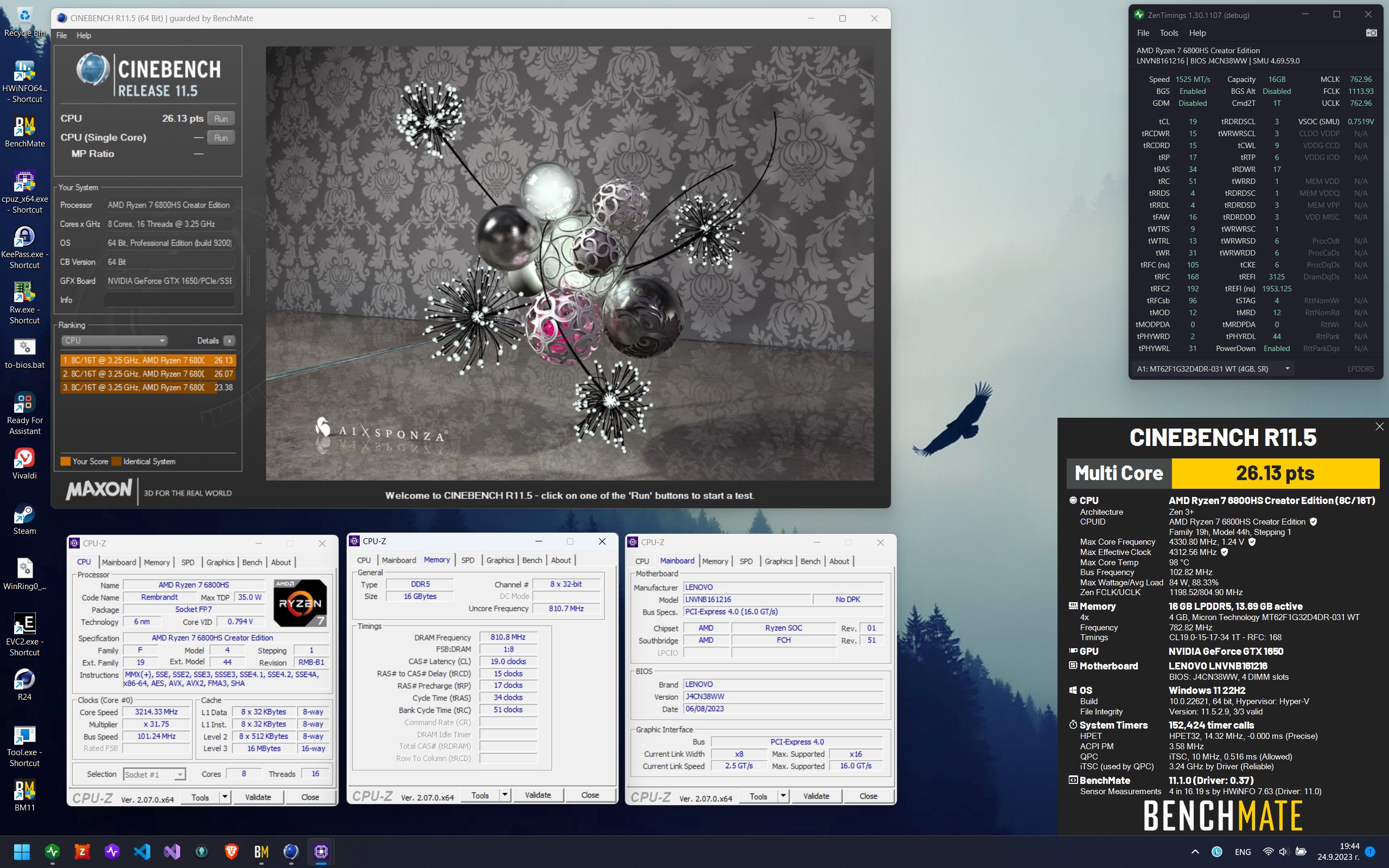
Task: Open ZenTimings from the taskbar
Action: (52, 851)
